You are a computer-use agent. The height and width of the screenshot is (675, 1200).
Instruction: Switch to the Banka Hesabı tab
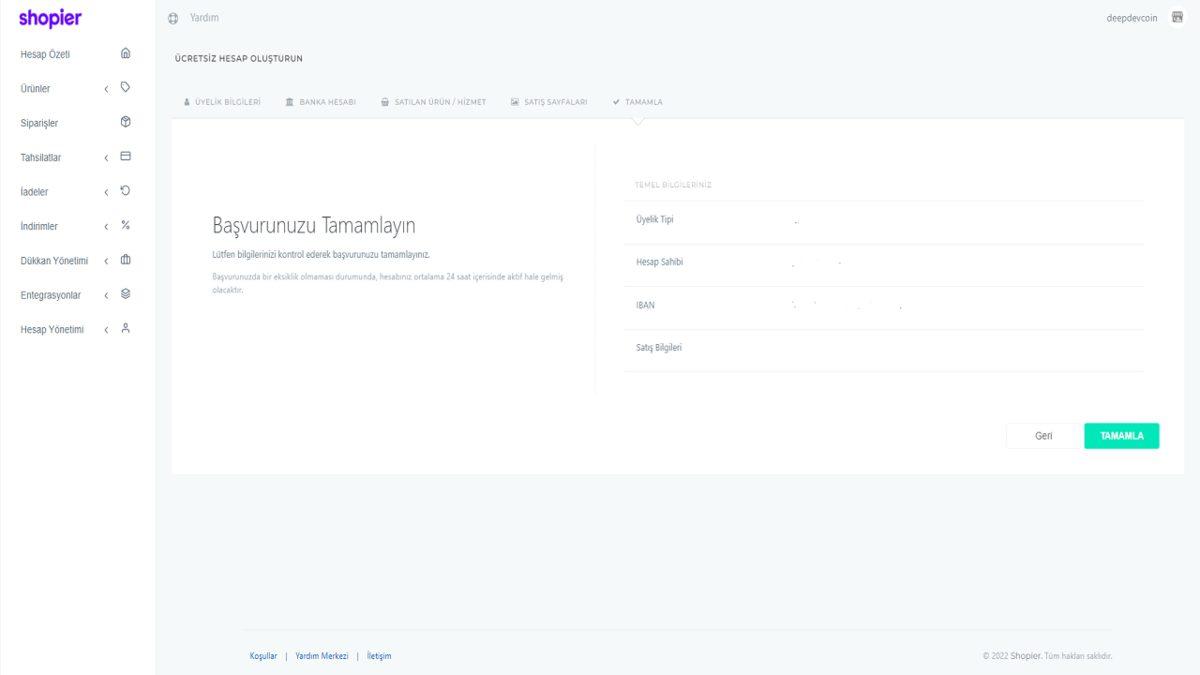click(320, 102)
